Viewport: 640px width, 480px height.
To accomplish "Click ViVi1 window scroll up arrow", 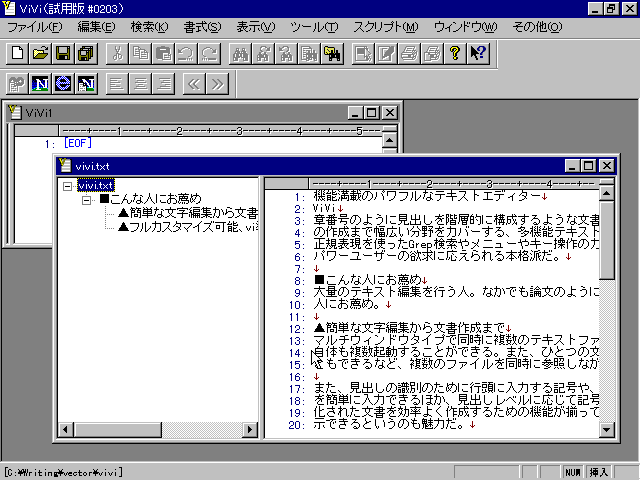I will tap(390, 141).
